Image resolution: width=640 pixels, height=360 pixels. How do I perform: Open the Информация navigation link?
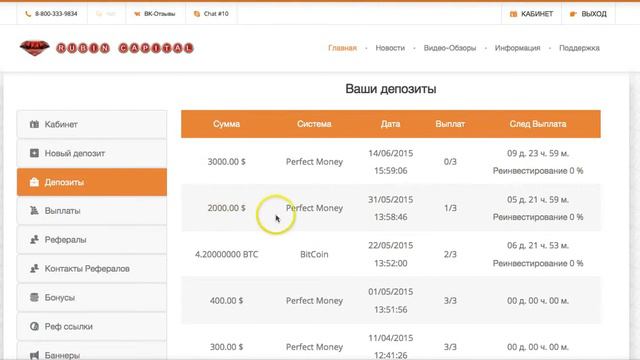coord(518,48)
